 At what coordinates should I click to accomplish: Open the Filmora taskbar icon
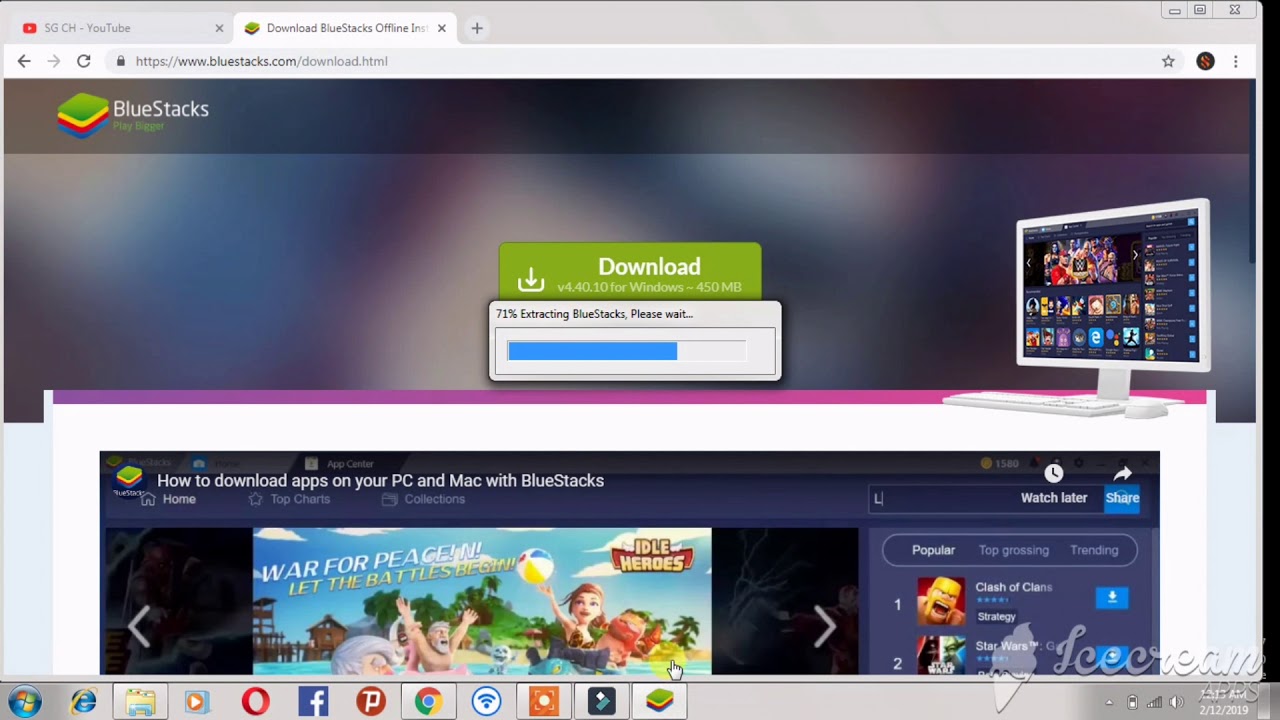601,702
